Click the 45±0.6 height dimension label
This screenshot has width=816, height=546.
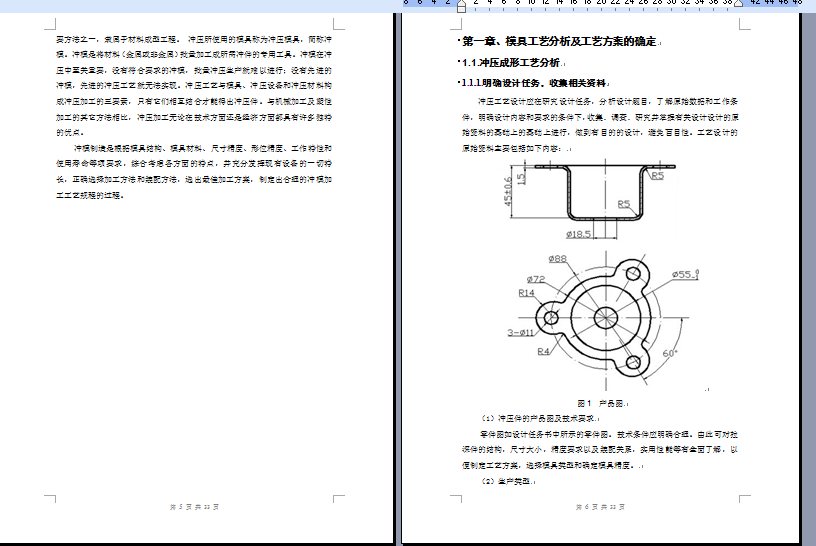point(508,191)
